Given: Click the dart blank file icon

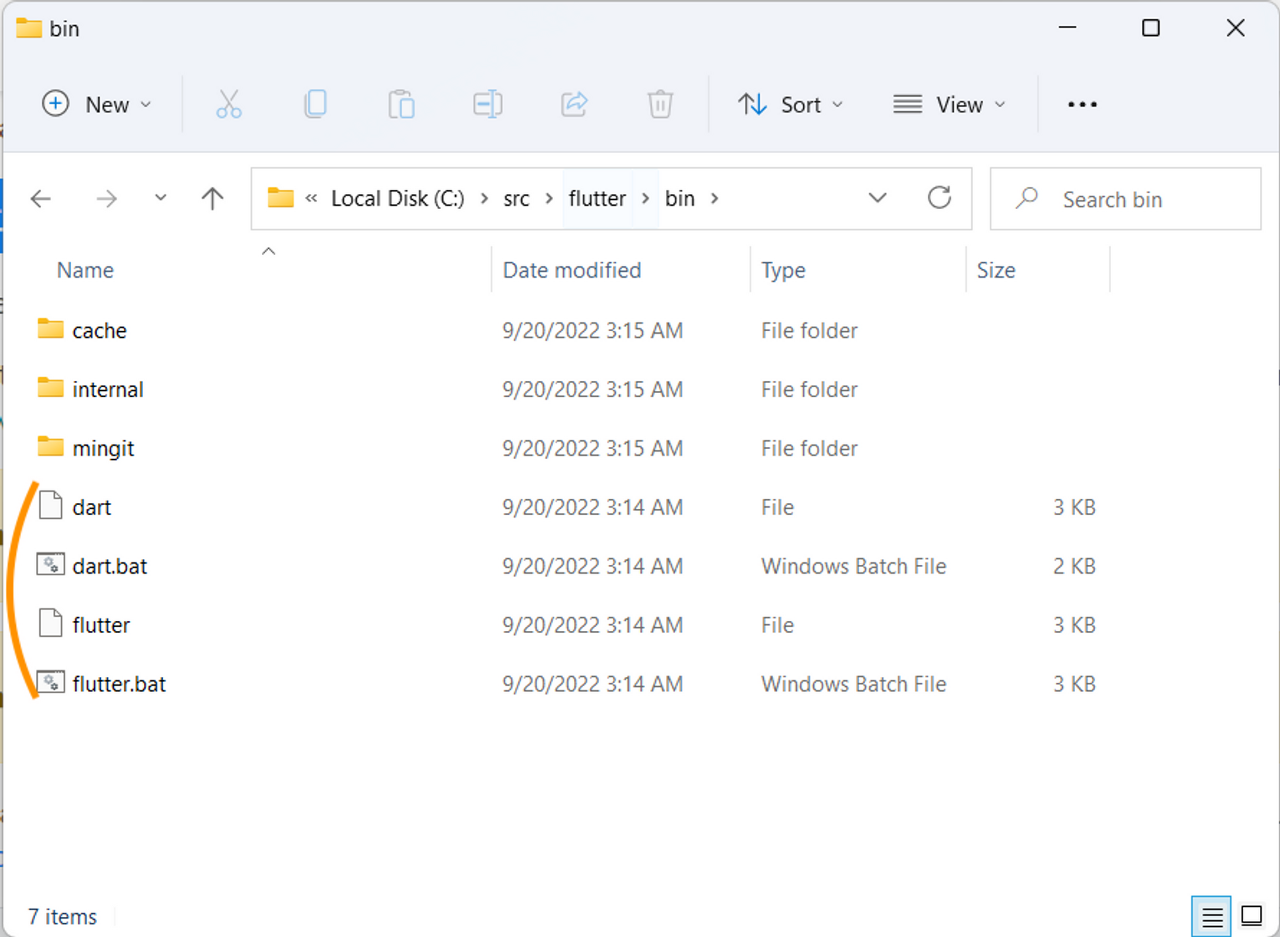Looking at the screenshot, I should [50, 506].
